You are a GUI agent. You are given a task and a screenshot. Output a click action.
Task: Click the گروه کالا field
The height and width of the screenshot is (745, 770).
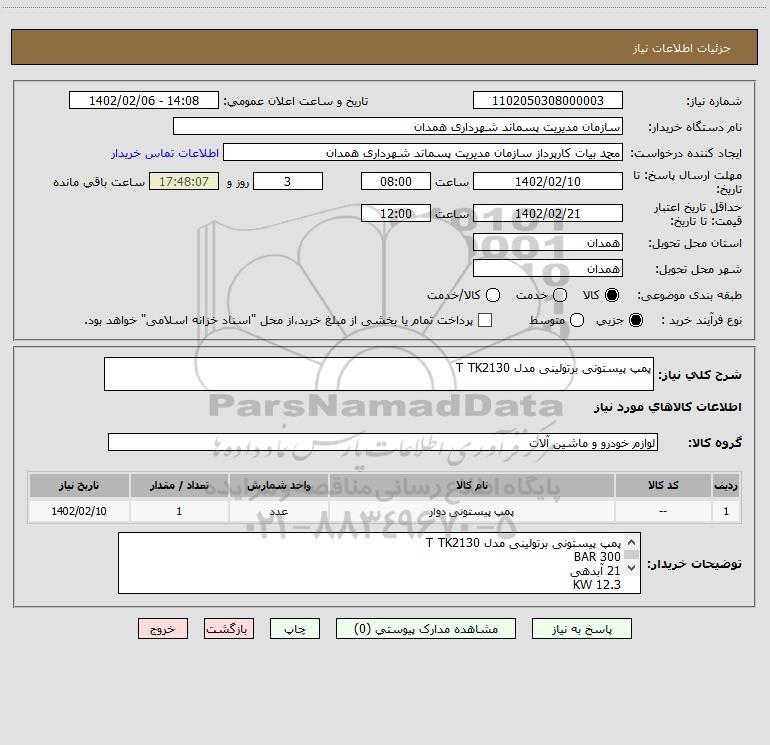click(383, 442)
